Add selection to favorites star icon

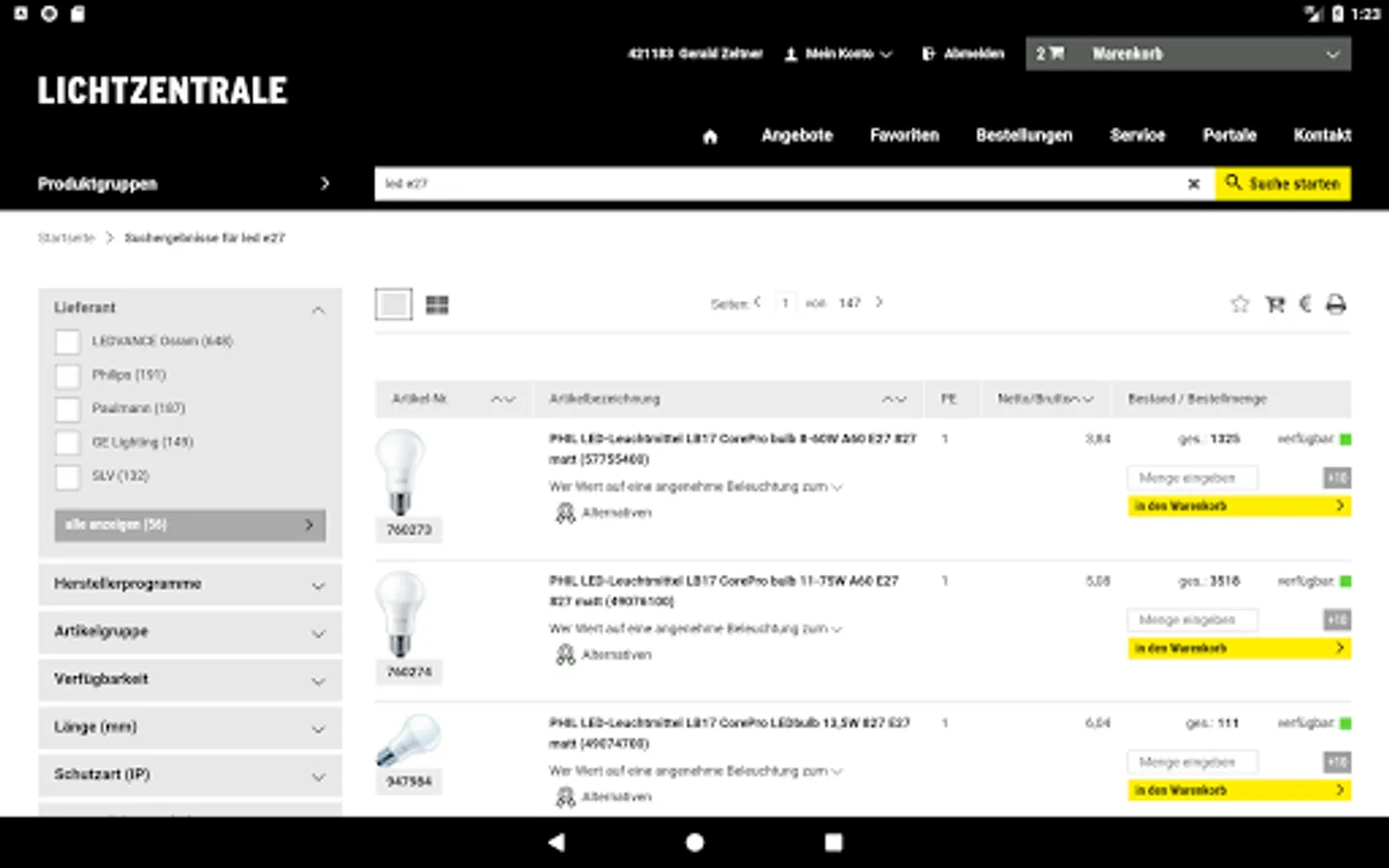click(x=1240, y=305)
